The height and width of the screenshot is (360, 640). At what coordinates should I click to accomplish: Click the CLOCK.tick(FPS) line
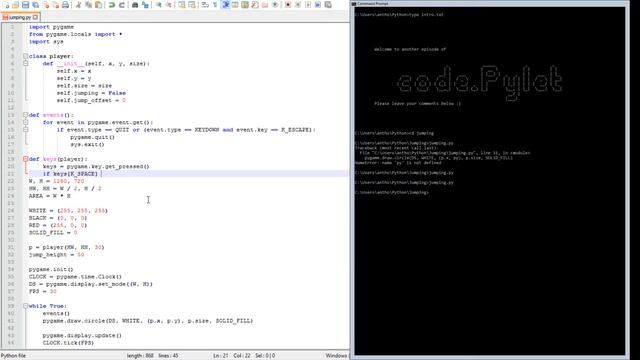pos(68,343)
